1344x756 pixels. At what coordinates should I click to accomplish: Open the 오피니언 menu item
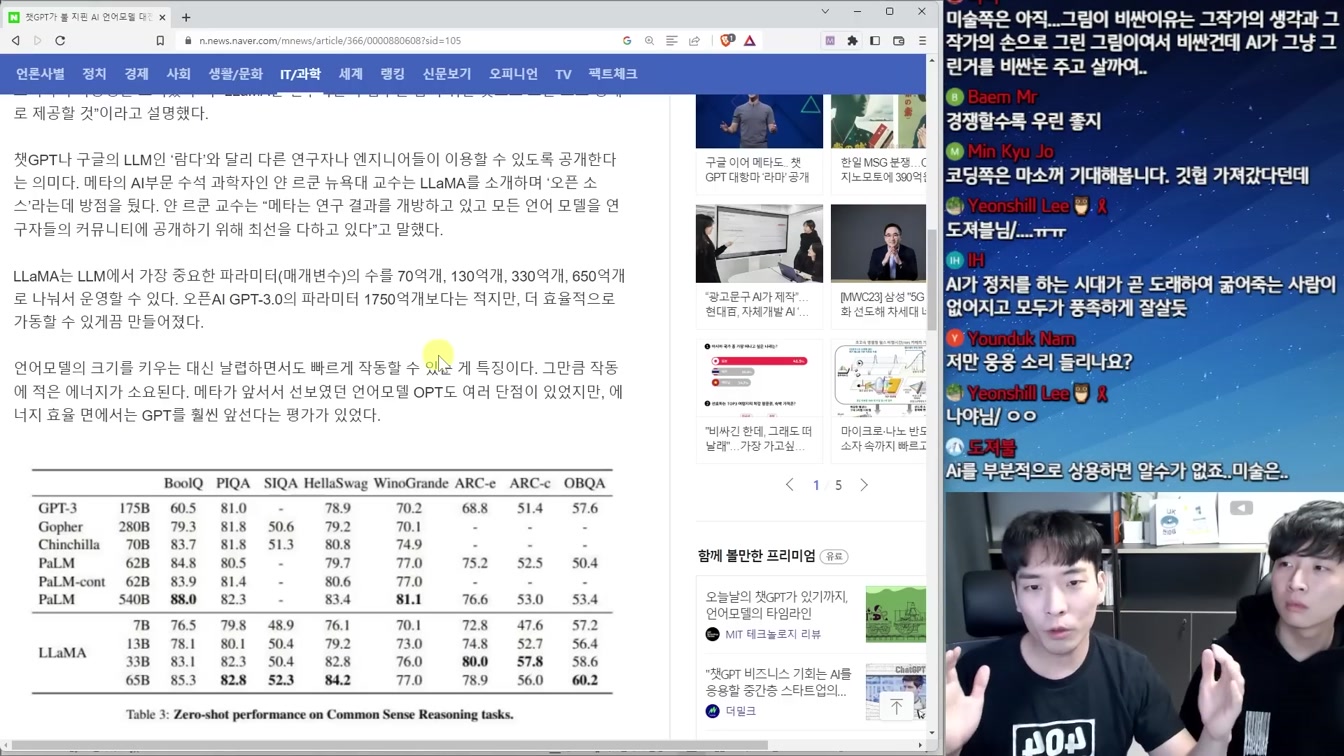[513, 74]
